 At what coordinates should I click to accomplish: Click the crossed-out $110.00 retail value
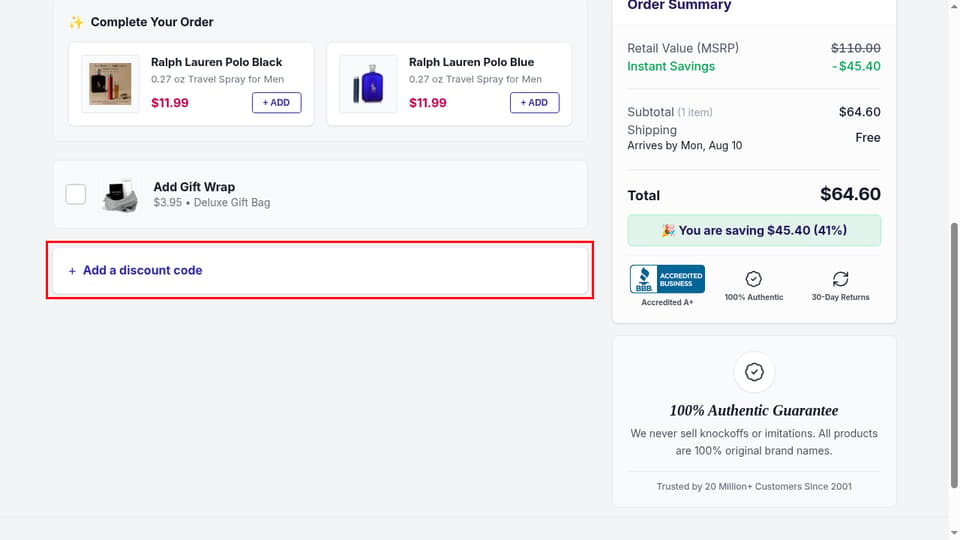(x=855, y=48)
